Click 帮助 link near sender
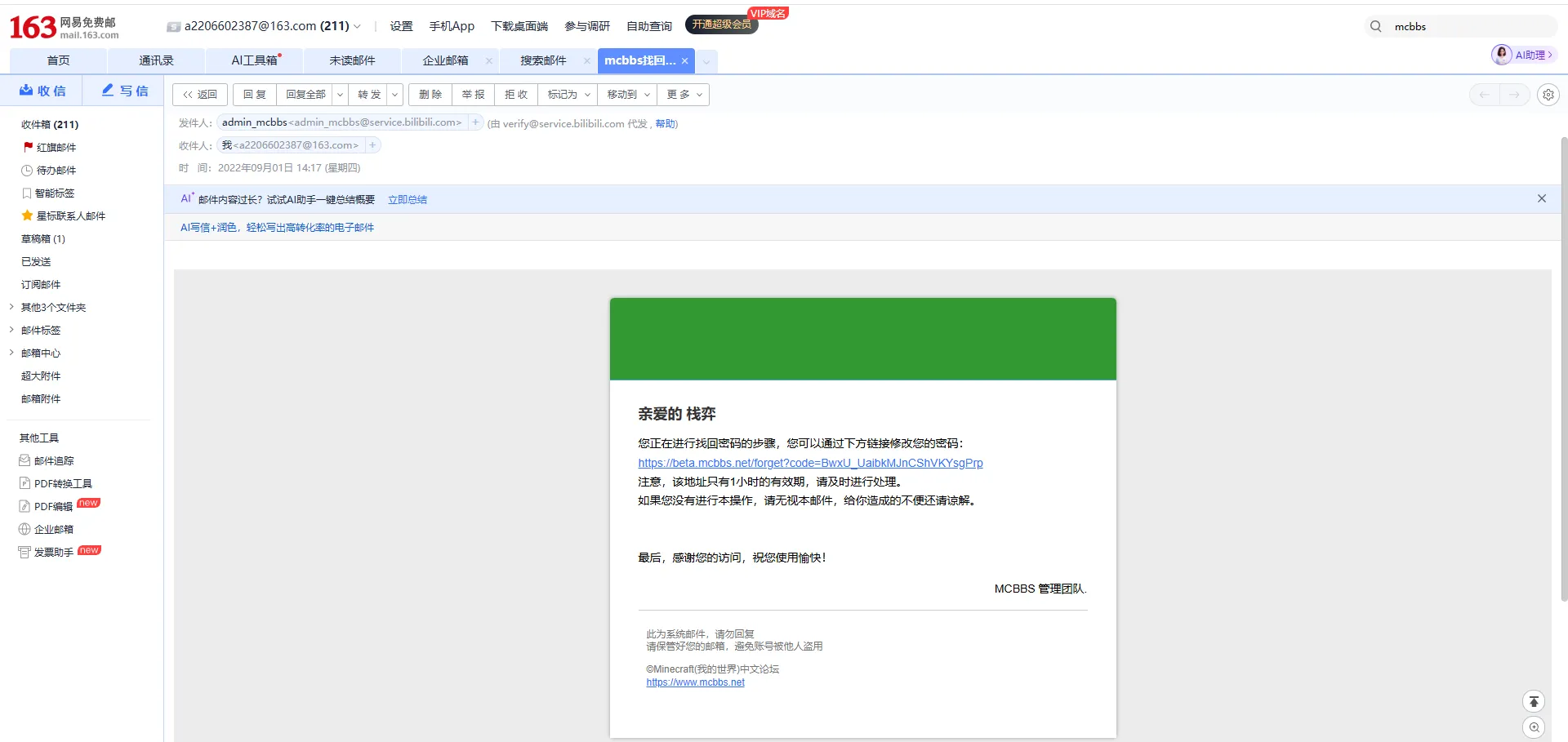Image resolution: width=1568 pixels, height=742 pixels. [666, 124]
